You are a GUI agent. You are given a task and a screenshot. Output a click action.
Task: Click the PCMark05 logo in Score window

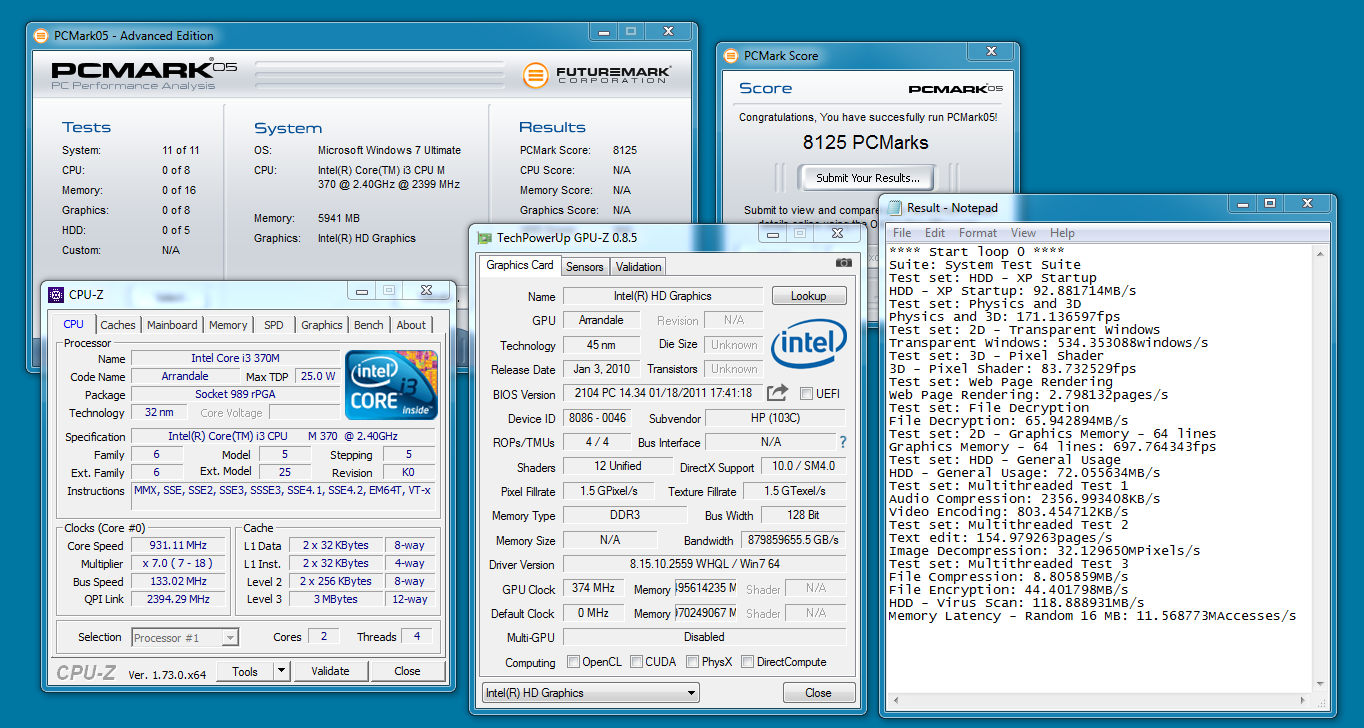955,89
